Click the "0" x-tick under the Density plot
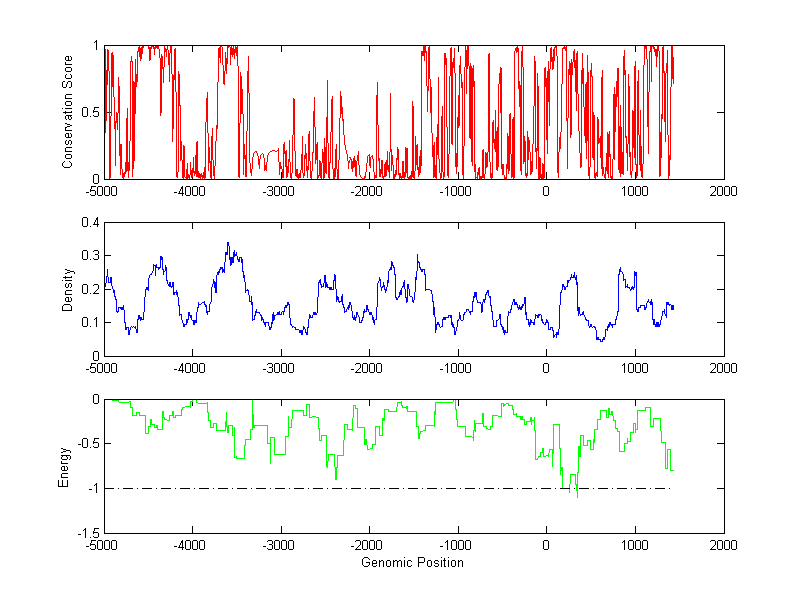Screen dimensions: 800x599 pyautogui.click(x=546, y=369)
